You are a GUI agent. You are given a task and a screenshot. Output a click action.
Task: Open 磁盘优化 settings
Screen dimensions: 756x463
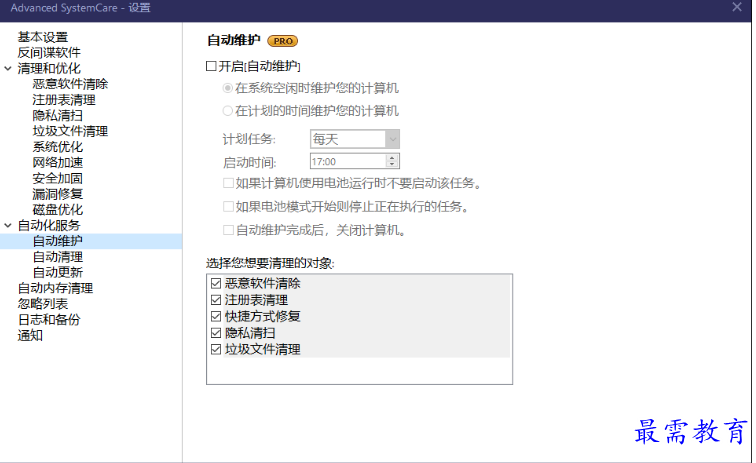(x=58, y=210)
